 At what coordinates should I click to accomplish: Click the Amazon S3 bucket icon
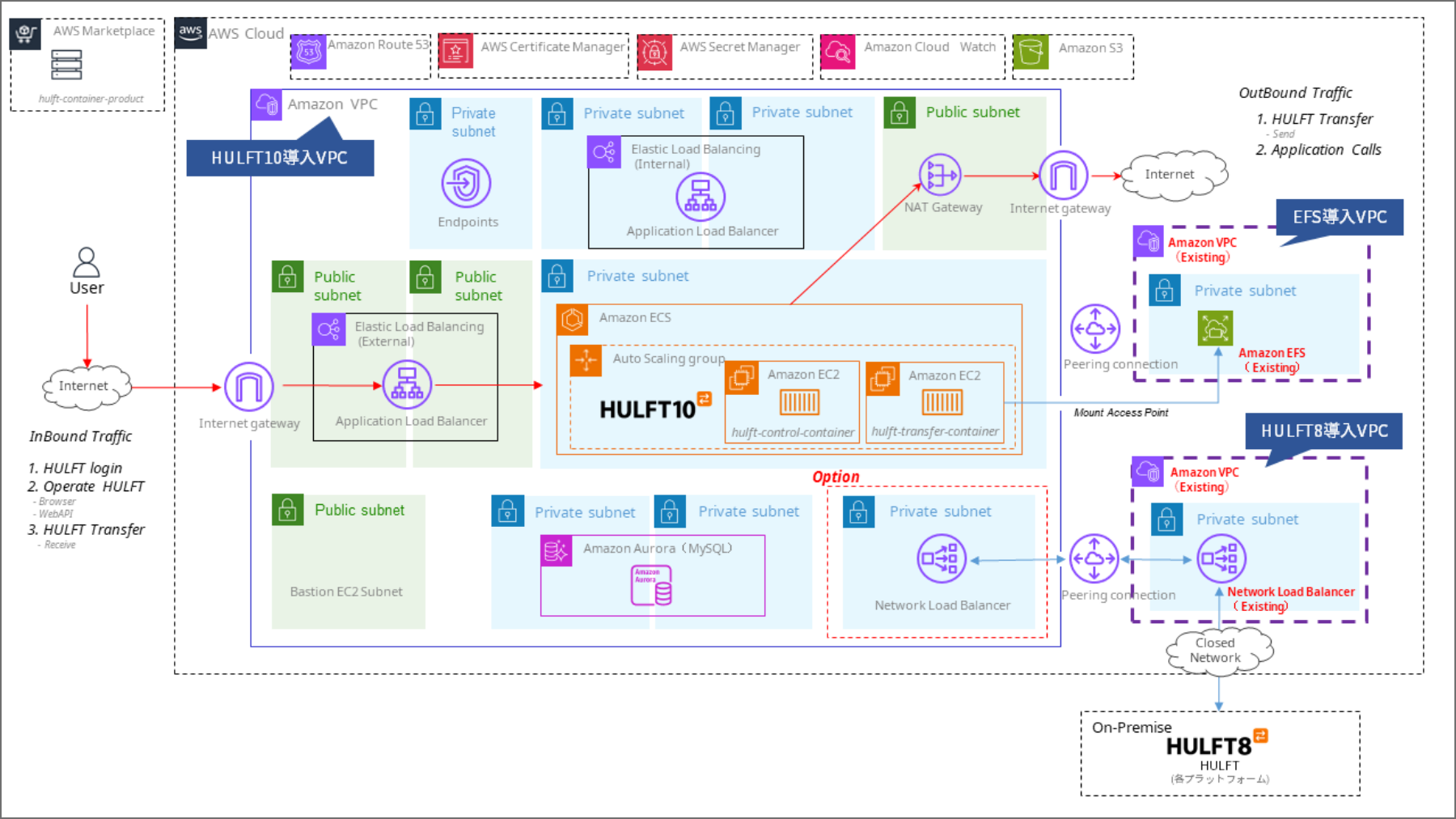[1031, 52]
